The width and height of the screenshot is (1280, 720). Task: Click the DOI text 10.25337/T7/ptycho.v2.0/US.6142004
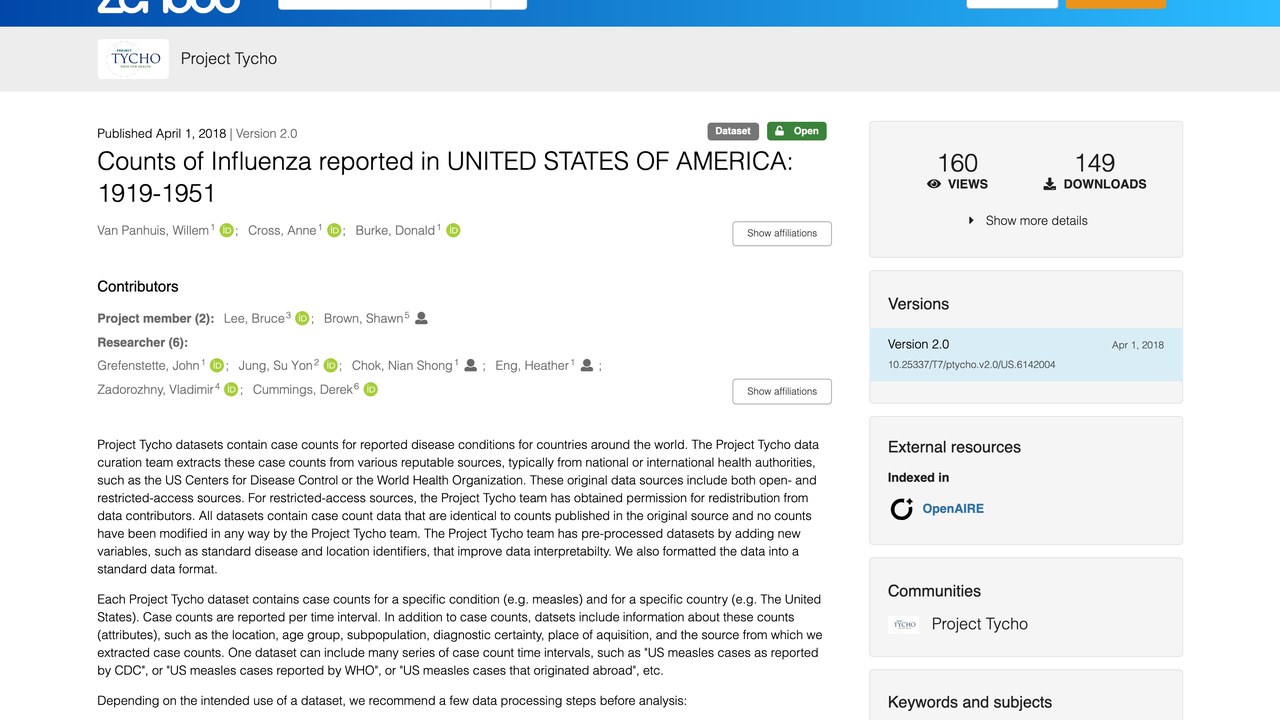click(x=971, y=365)
